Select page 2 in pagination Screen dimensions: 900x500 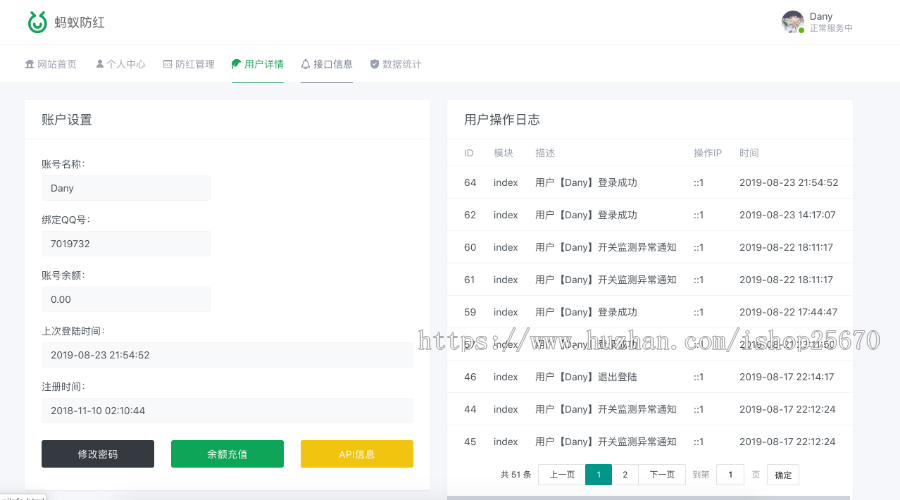click(x=625, y=475)
